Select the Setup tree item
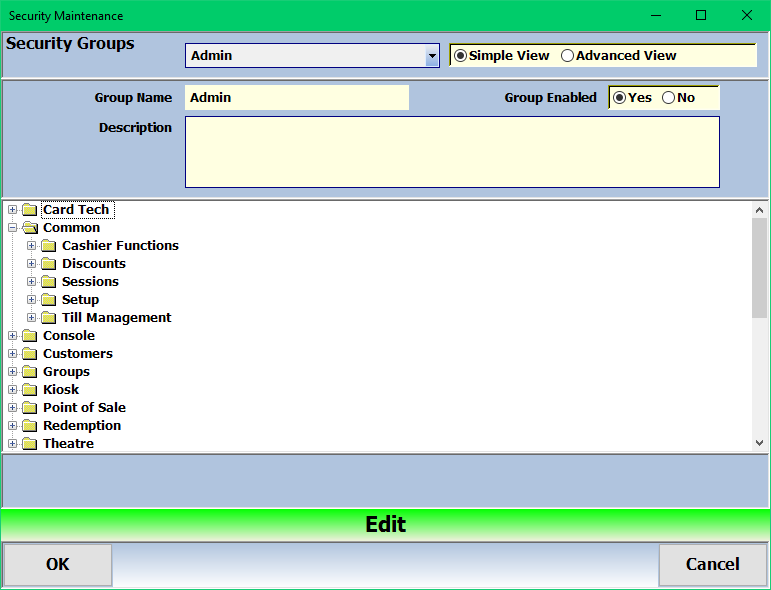Viewport: 771px width, 590px height. tap(80, 300)
